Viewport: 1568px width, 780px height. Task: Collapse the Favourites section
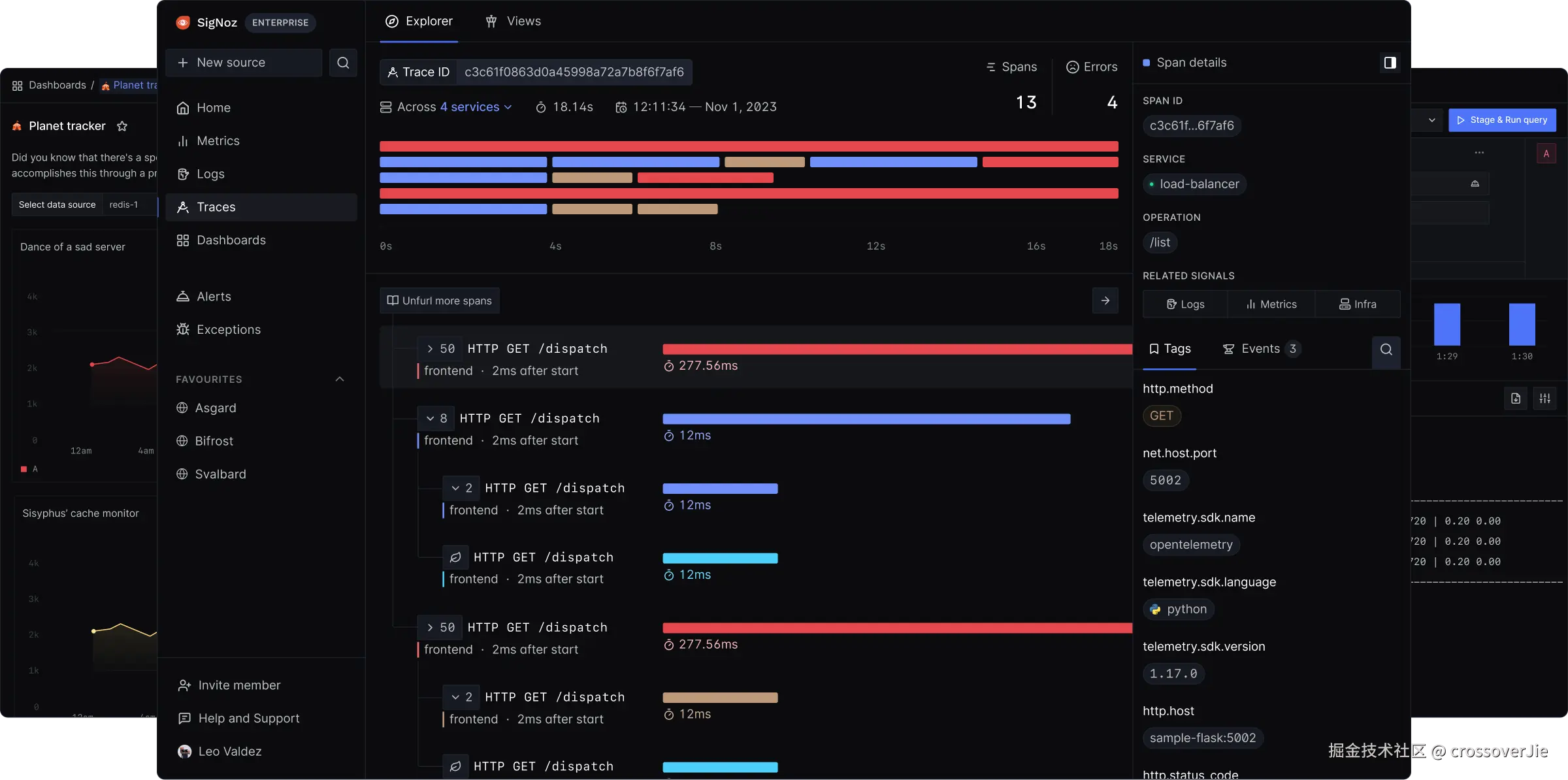(x=340, y=380)
